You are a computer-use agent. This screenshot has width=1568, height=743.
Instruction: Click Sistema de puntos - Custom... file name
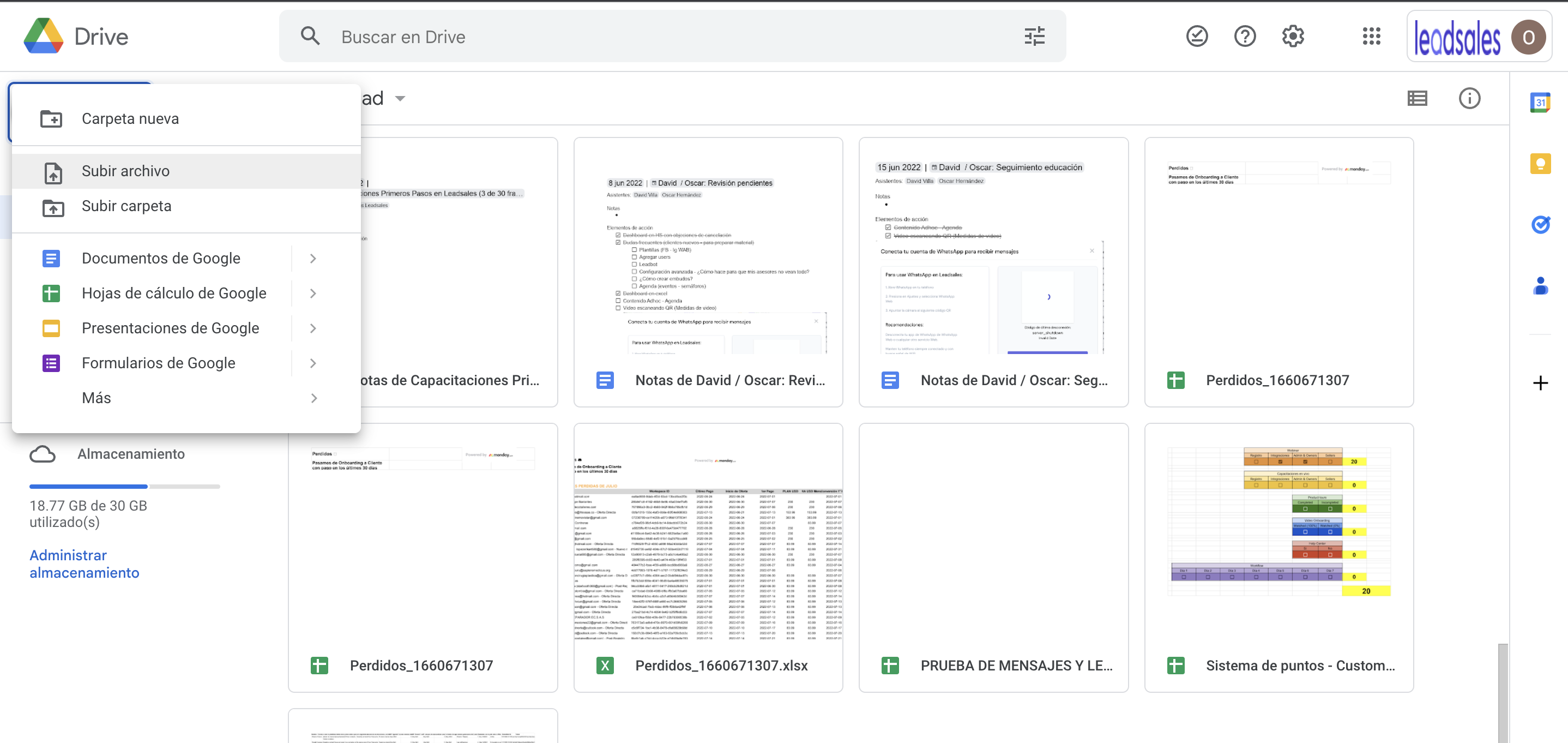point(1300,666)
